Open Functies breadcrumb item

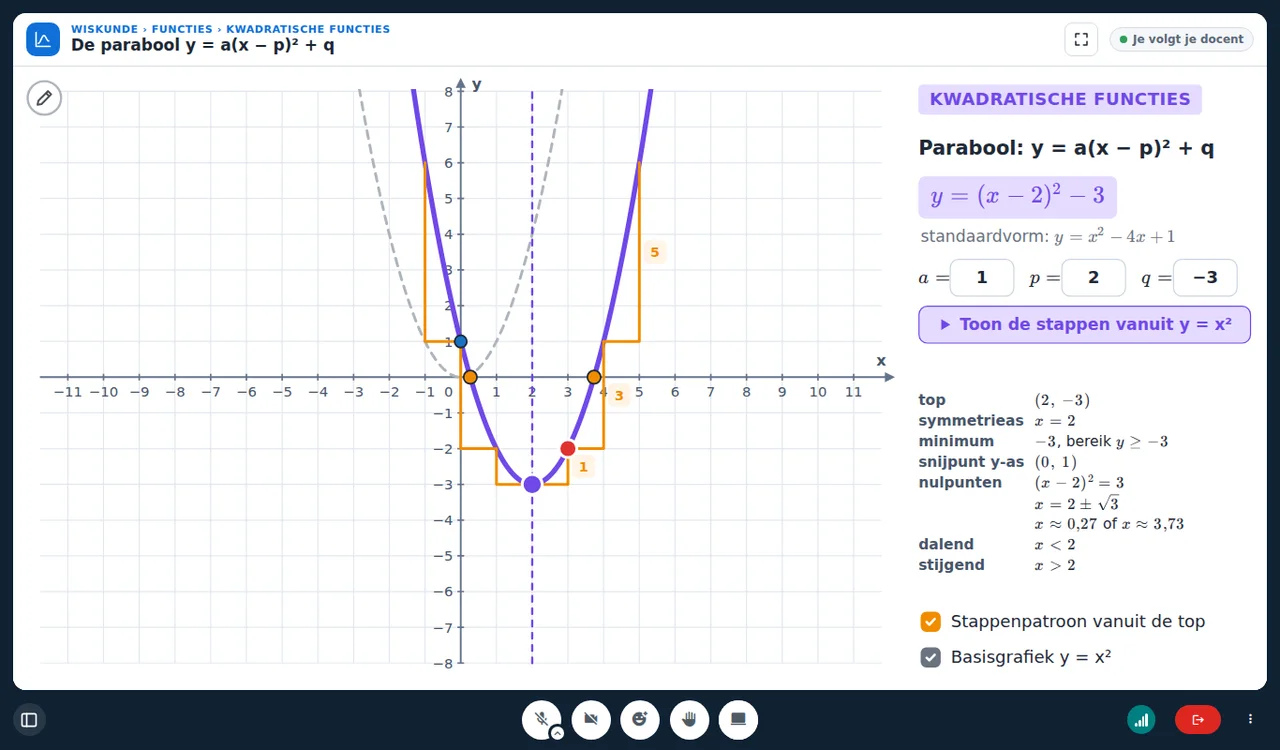183,29
